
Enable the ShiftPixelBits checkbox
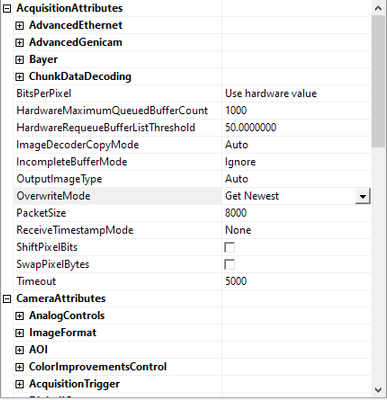(x=229, y=247)
